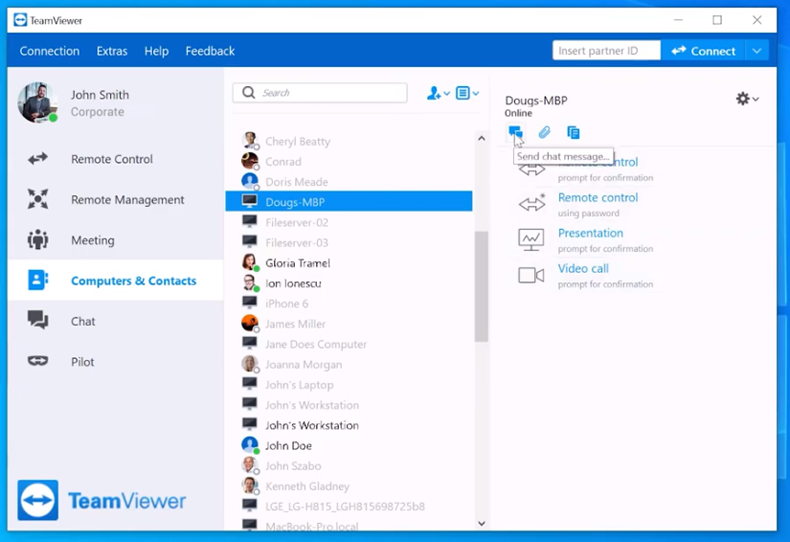Click the John Smith account name
Image resolution: width=790 pixels, height=542 pixels.
100,95
